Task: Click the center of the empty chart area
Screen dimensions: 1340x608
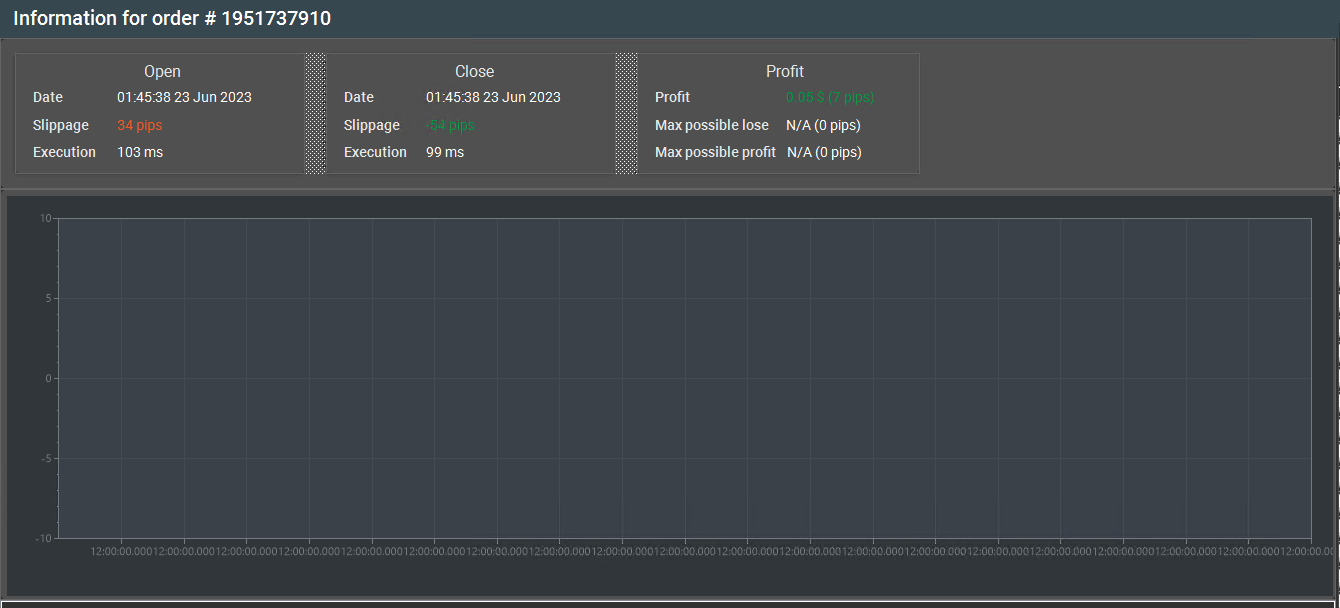Action: pos(684,378)
